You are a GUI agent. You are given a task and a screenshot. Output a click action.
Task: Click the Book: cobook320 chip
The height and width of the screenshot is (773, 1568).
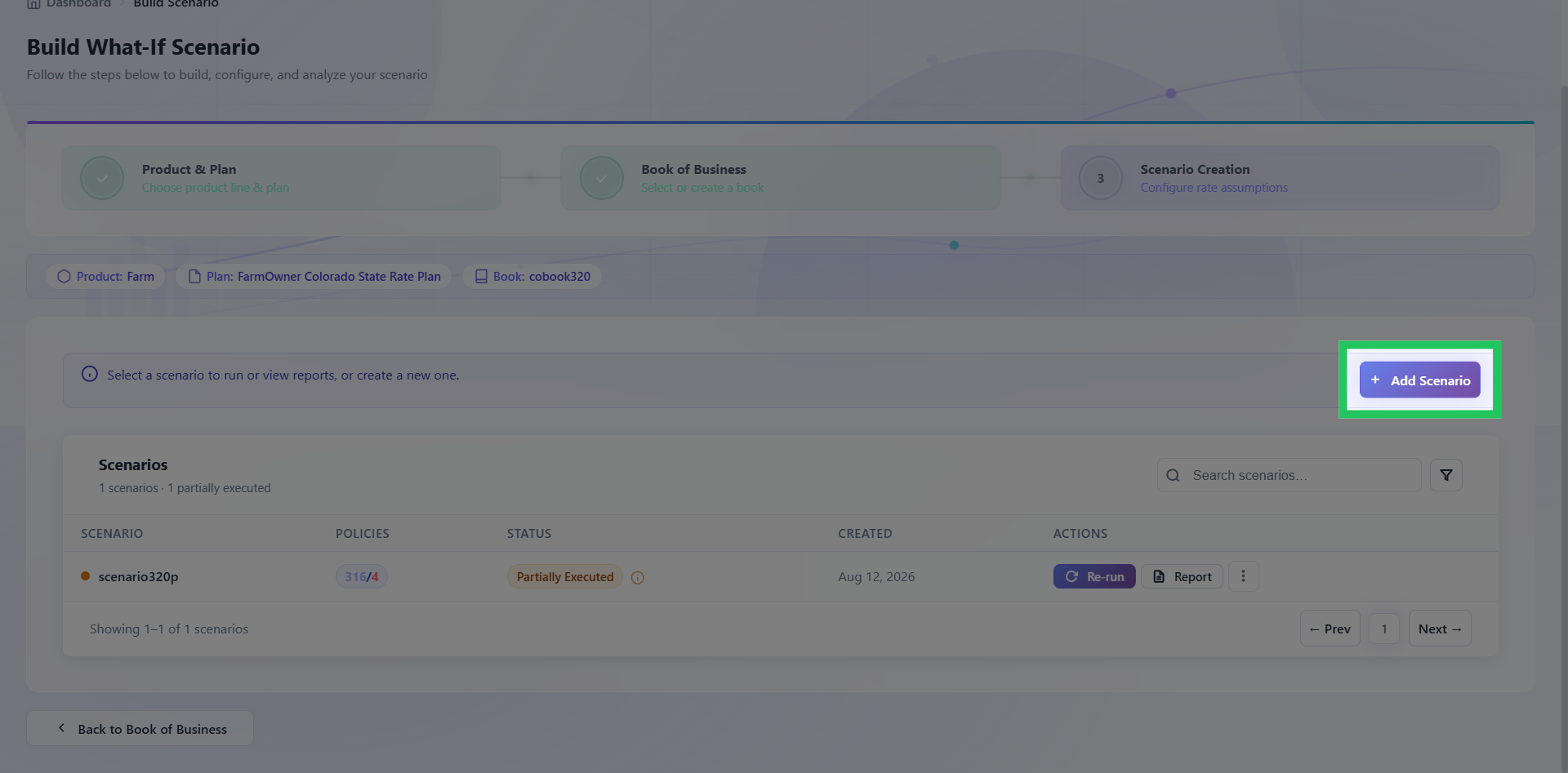[532, 277]
